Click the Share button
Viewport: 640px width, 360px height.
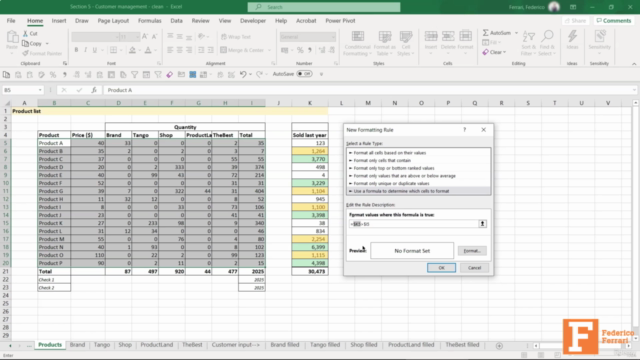pos(576,20)
